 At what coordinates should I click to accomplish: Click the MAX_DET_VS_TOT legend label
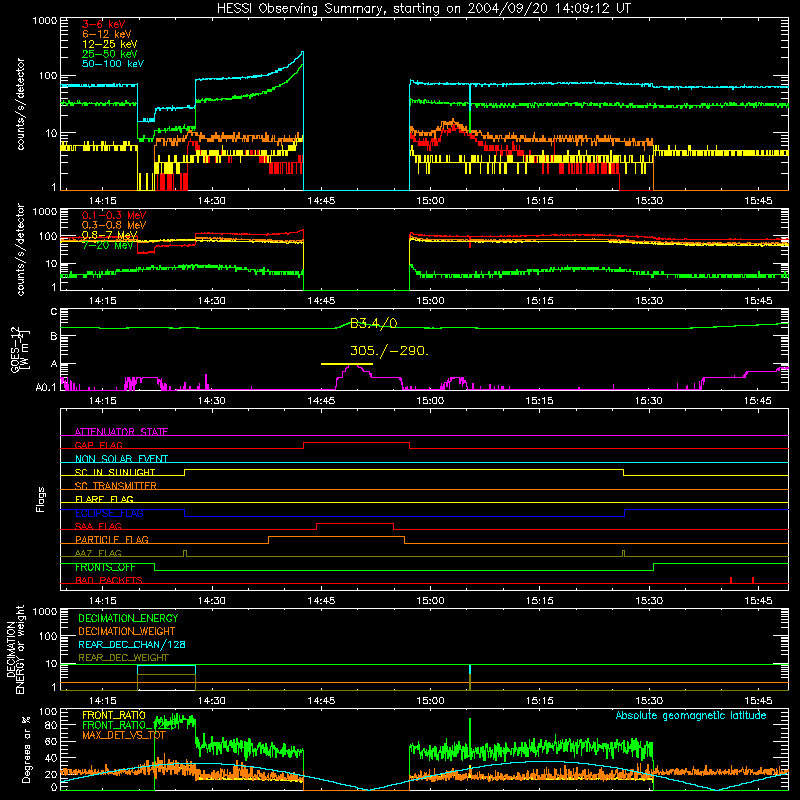pos(124,735)
